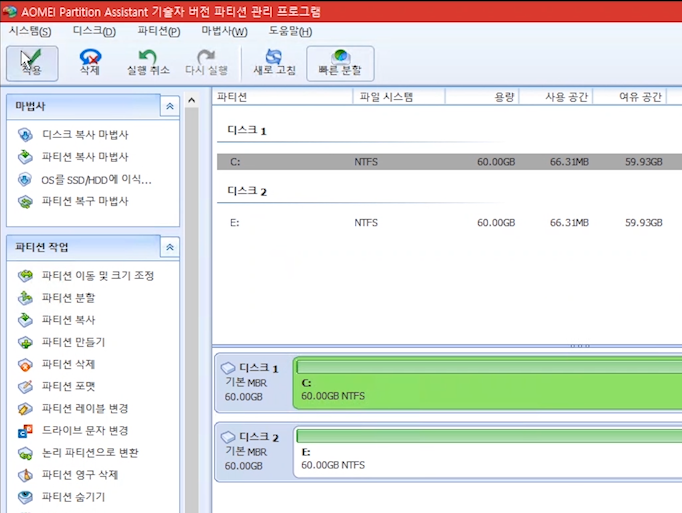Click the 삭제 (Discard) toolbar icon
The height and width of the screenshot is (513, 682).
coord(90,62)
